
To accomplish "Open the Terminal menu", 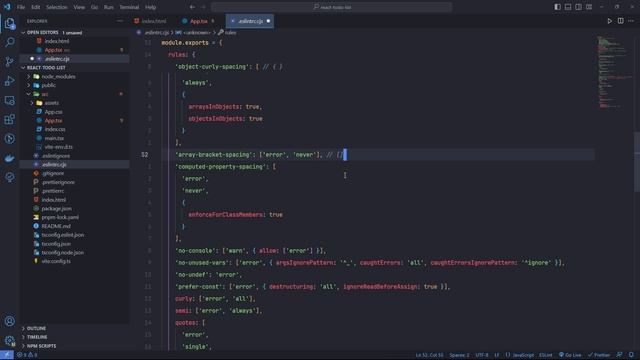I will 129,7.
